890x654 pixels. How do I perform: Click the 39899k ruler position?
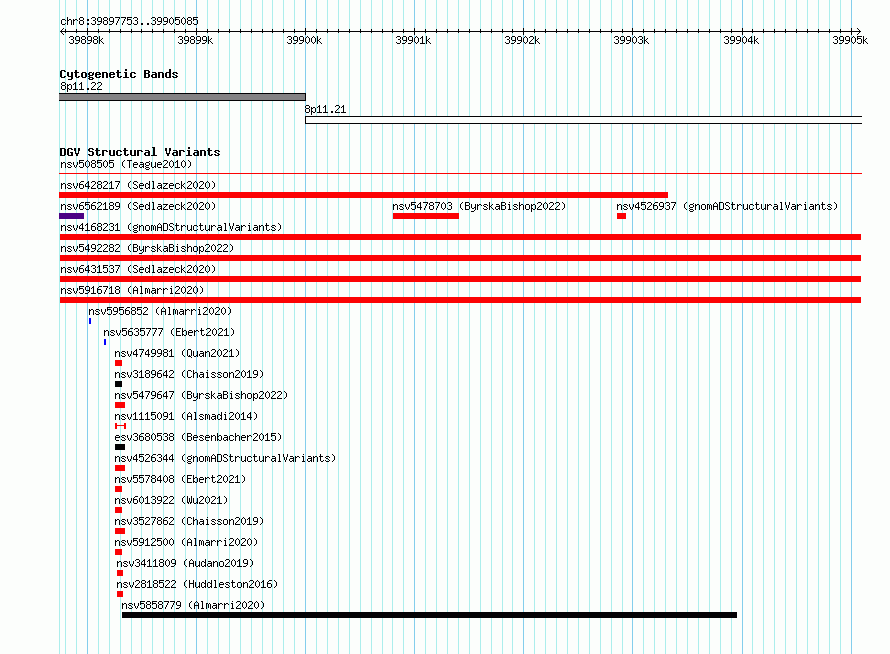[195, 40]
